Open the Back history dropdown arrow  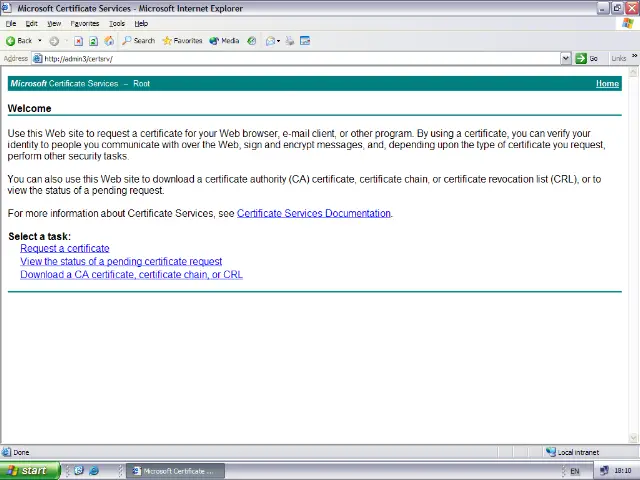point(40,41)
